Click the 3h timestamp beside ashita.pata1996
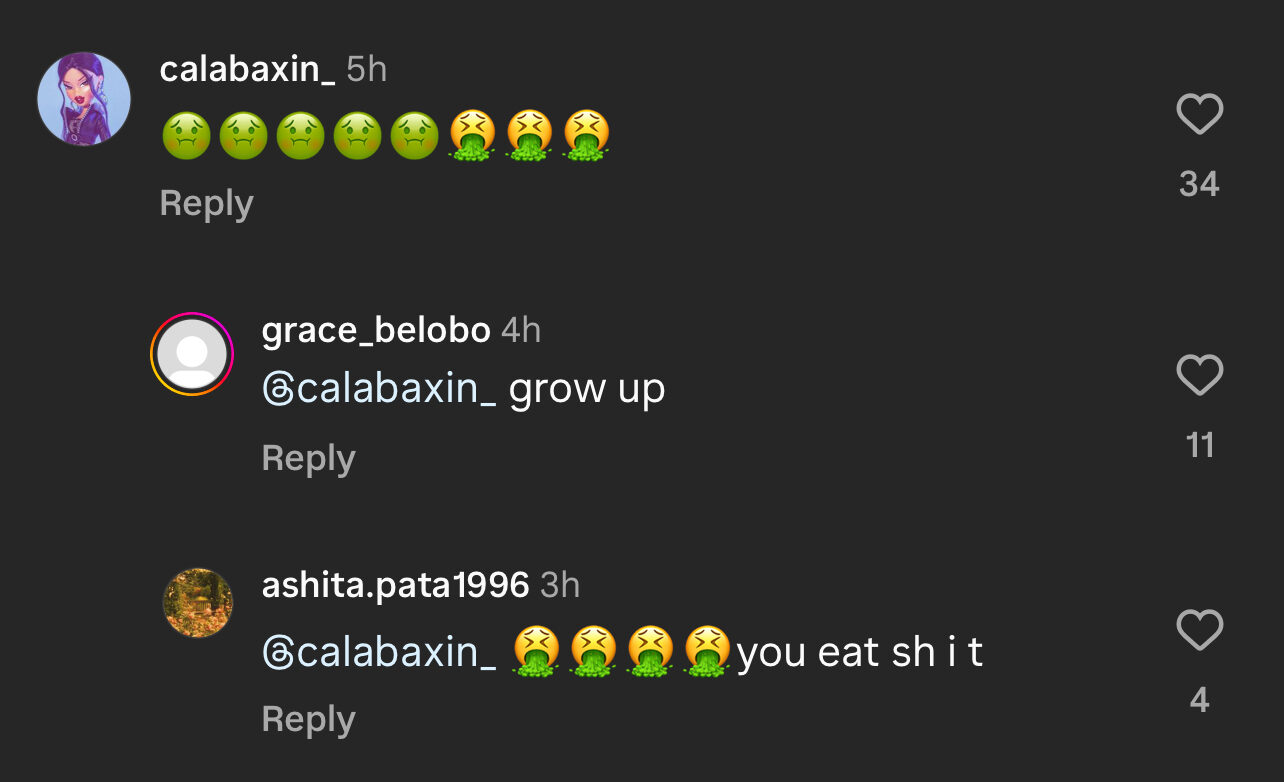This screenshot has width=1284, height=782. pyautogui.click(x=560, y=585)
